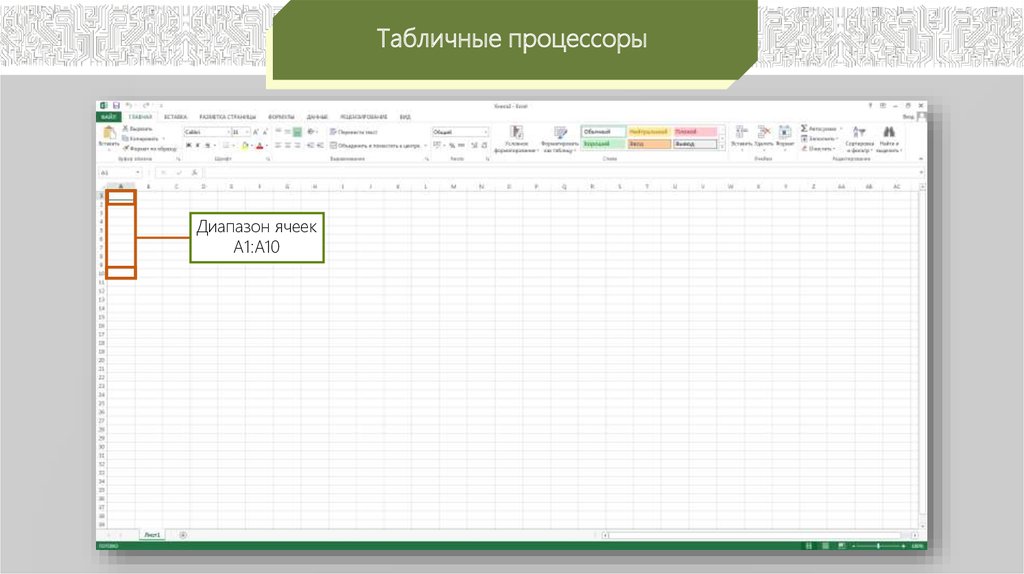Switch to the Data (Данные) tab

(317, 117)
